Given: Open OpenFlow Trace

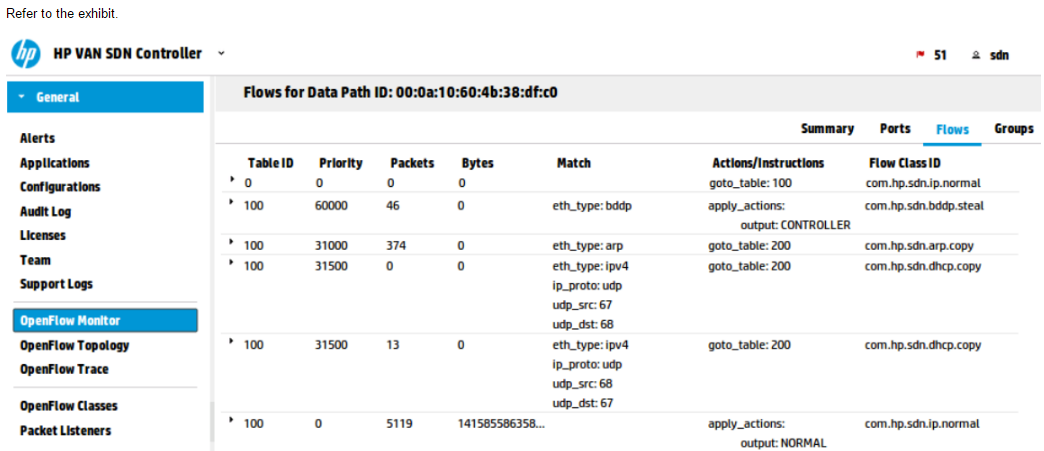Looking at the screenshot, I should coord(64,369).
